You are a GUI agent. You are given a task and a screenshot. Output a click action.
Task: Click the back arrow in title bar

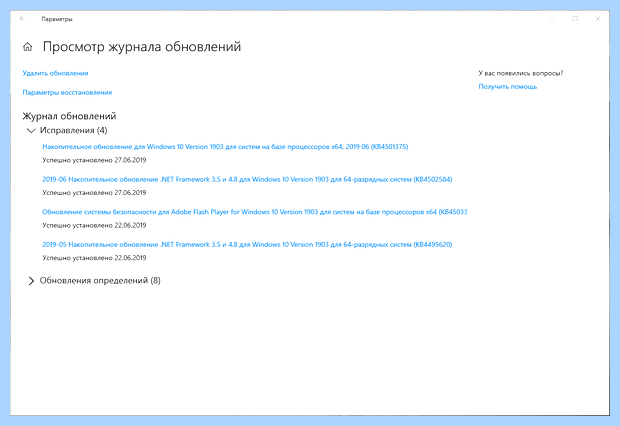point(23,19)
